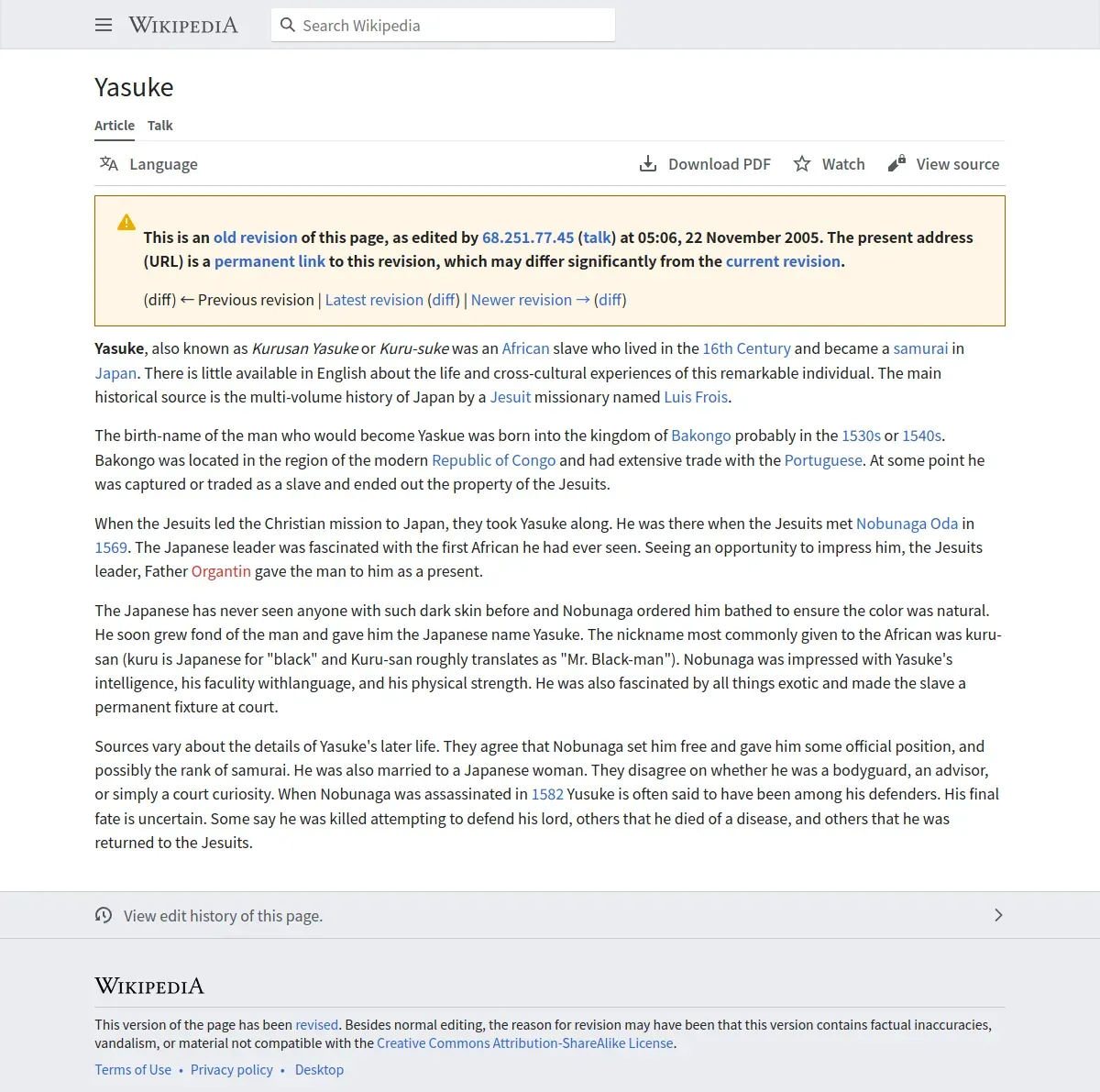Screen dimensions: 1100x1092
Task: Expand the edit history chevron arrow
Action: coord(998,915)
